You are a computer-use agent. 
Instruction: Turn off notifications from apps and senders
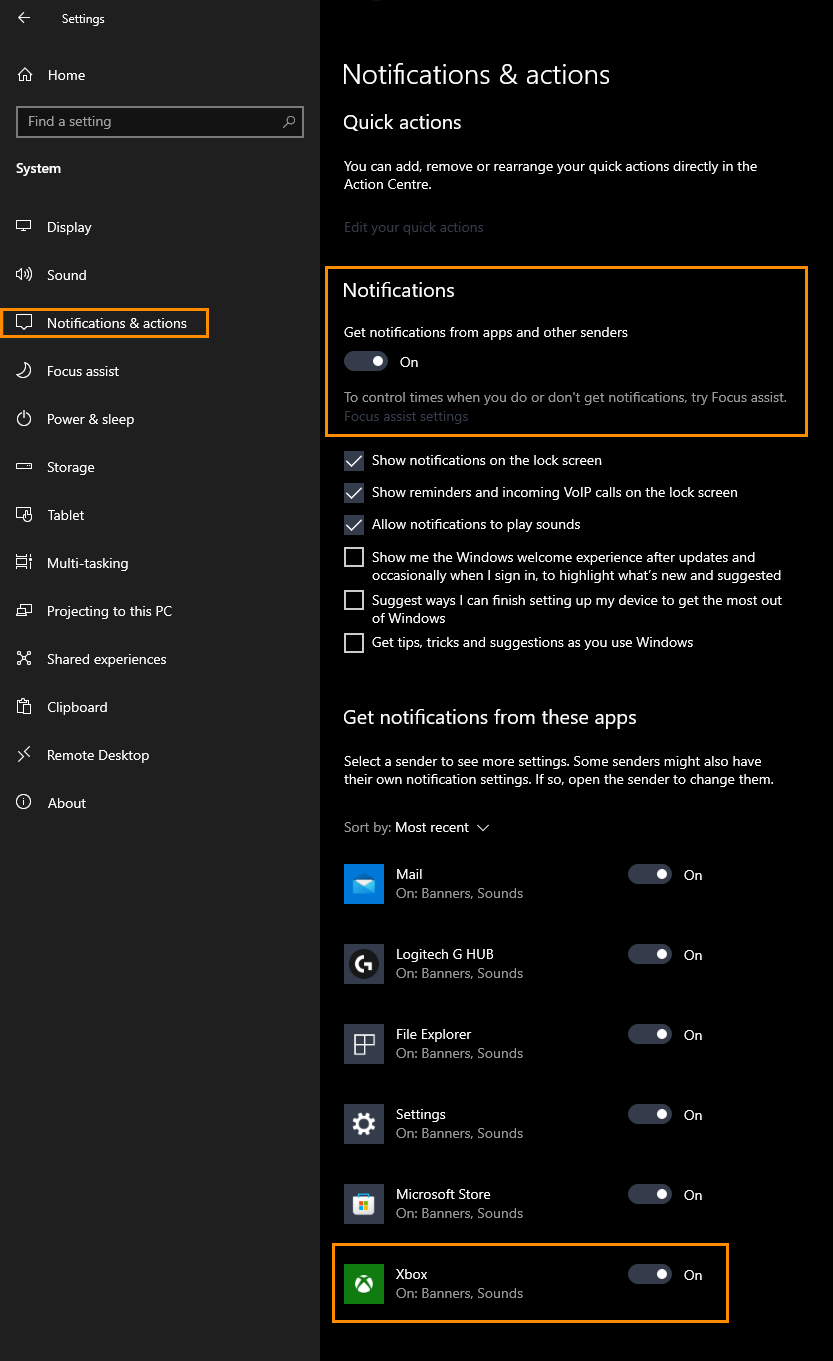pos(366,361)
